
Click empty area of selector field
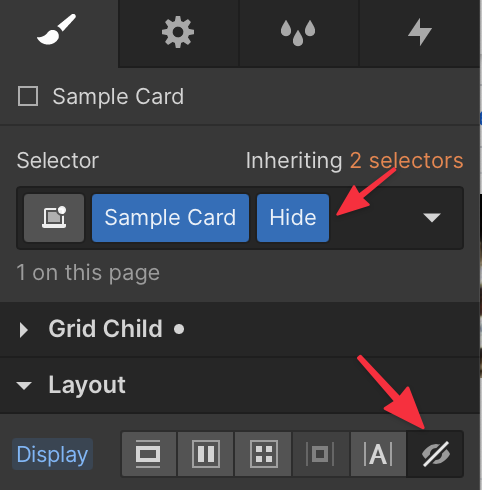pyautogui.click(x=373, y=218)
